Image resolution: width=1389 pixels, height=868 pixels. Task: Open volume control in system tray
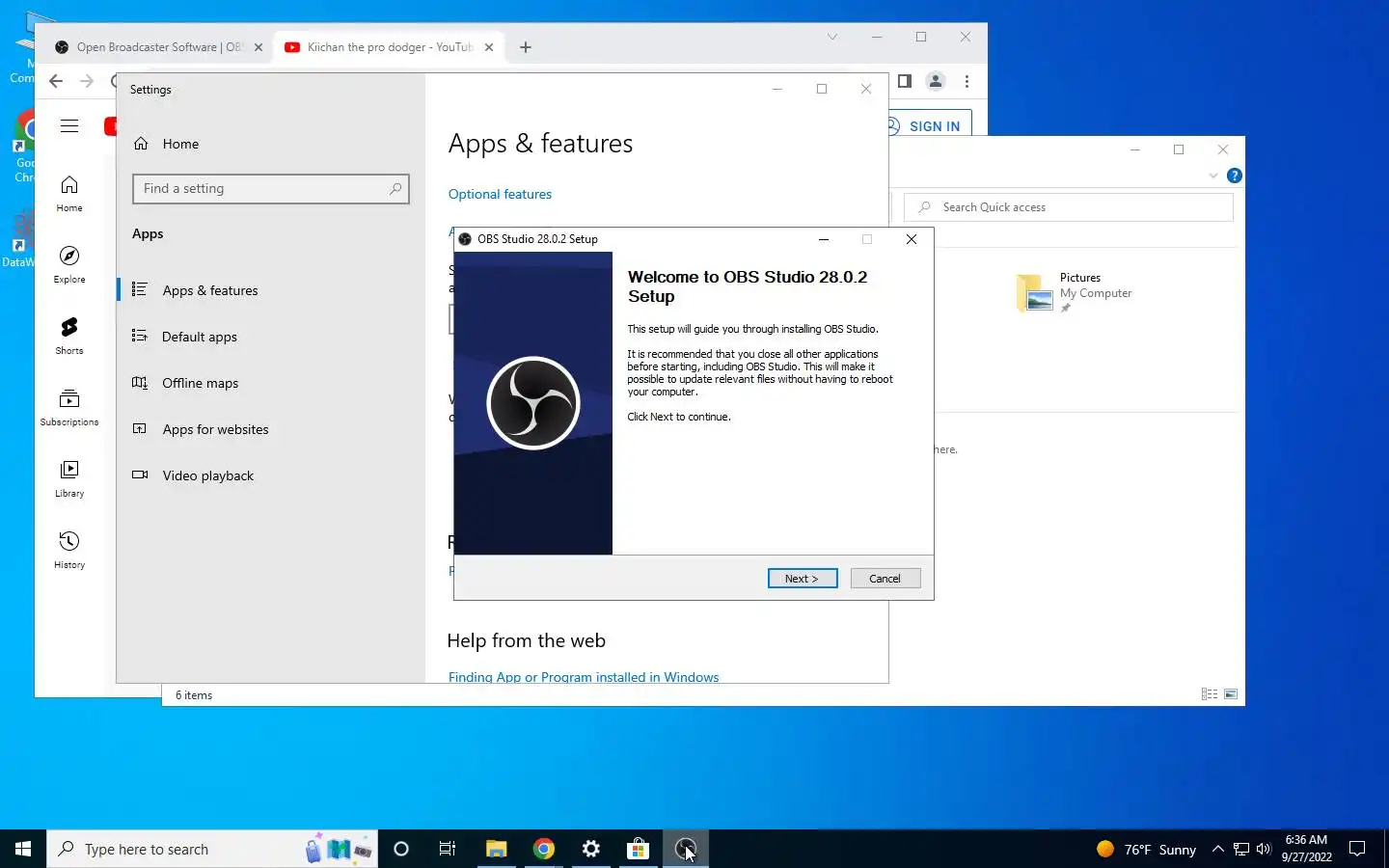tap(1264, 849)
